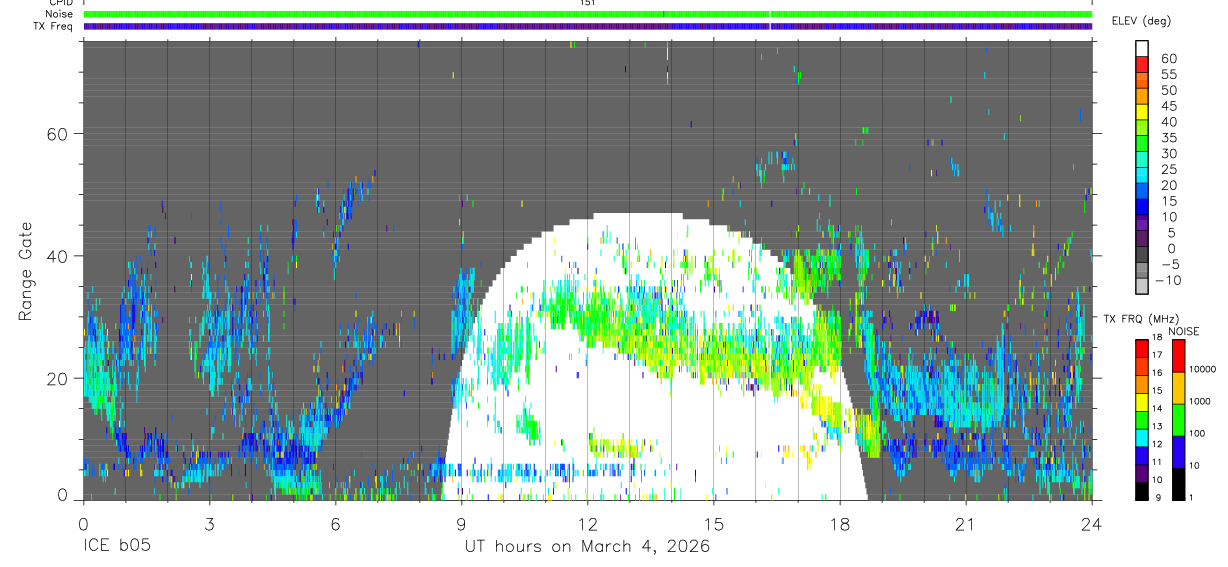Click the yellow segment of the TX FRQ colorbar

point(1142,402)
